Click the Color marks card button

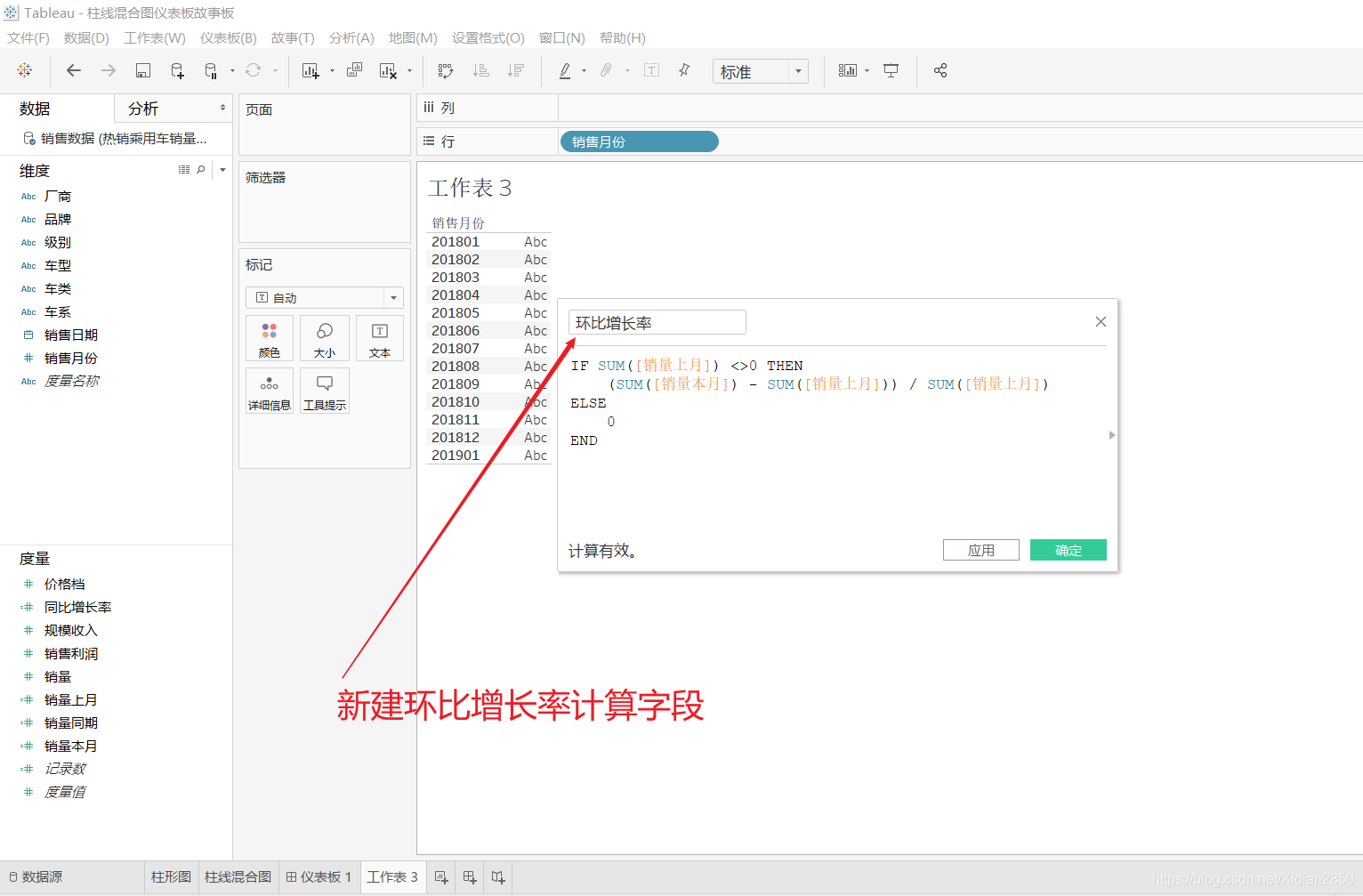coord(270,339)
